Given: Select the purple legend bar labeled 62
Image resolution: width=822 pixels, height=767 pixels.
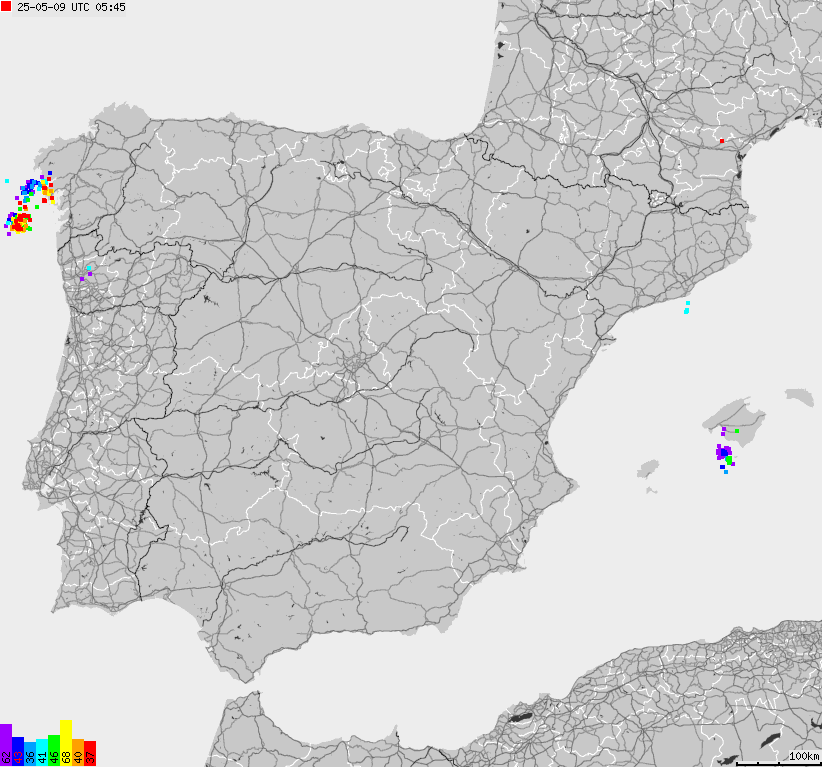Looking at the screenshot, I should point(6,745).
